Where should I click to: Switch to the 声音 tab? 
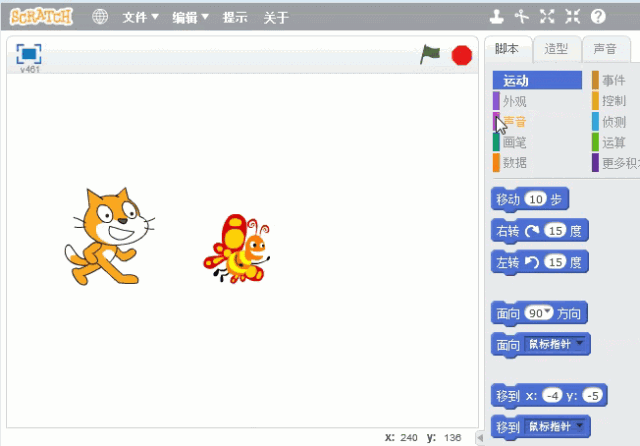[605, 49]
